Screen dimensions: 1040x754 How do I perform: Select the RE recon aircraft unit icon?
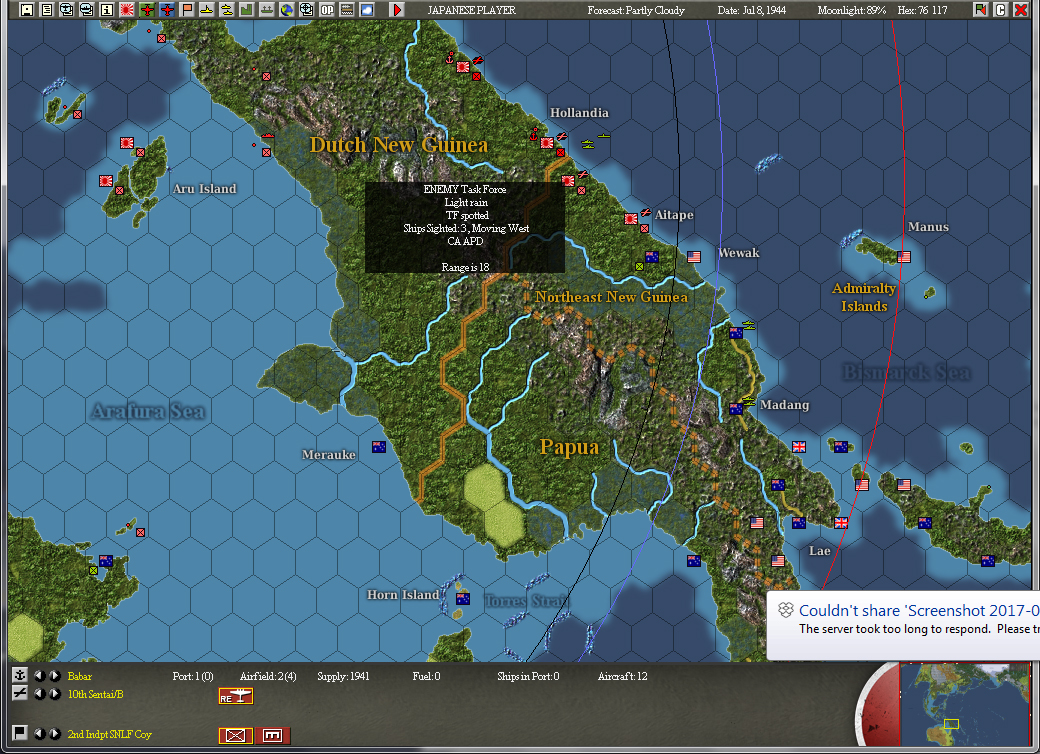point(235,696)
